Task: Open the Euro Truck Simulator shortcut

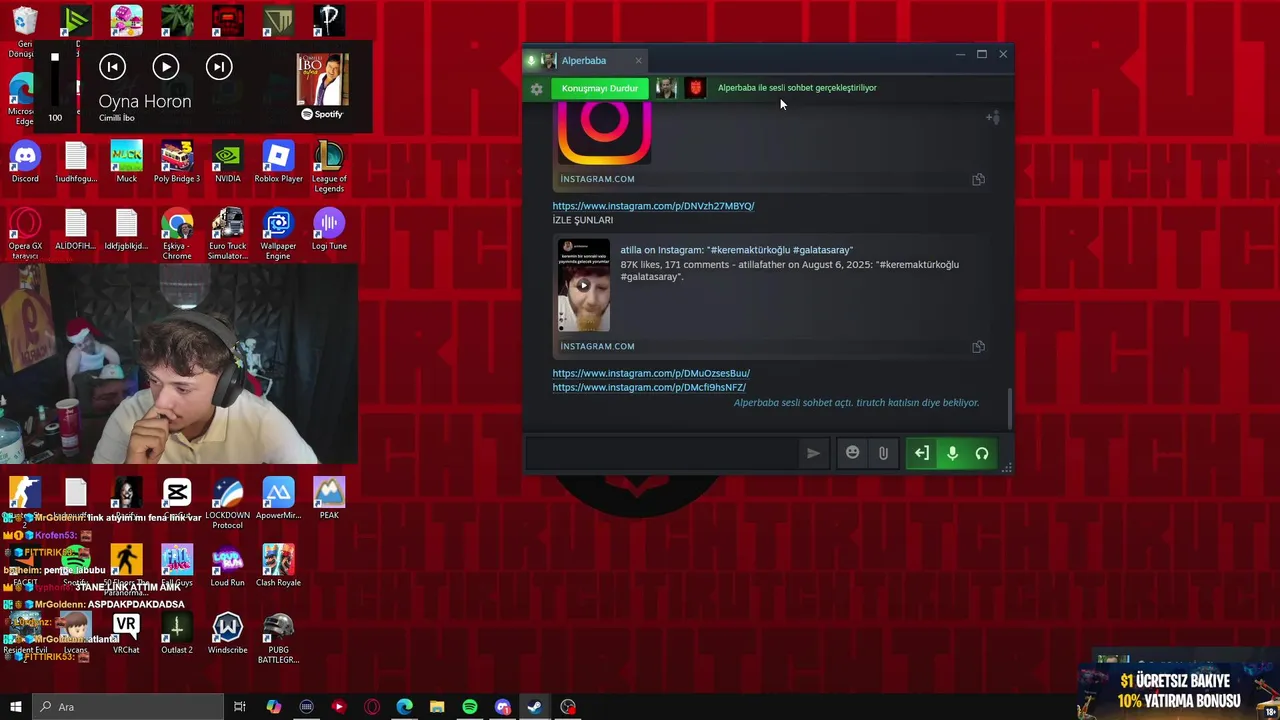Action: point(228,235)
